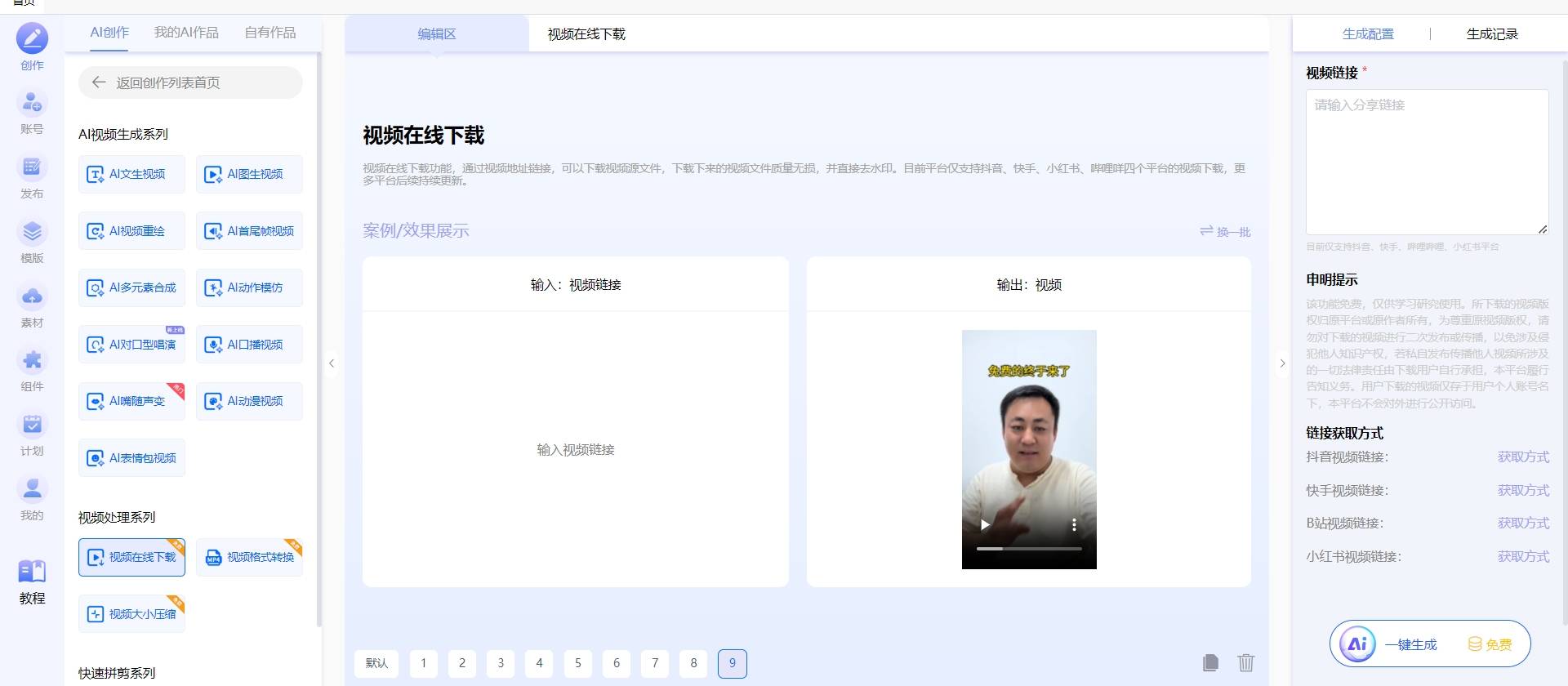Collapse the left panel with arrow
The width and height of the screenshot is (1568, 686).
[x=332, y=363]
